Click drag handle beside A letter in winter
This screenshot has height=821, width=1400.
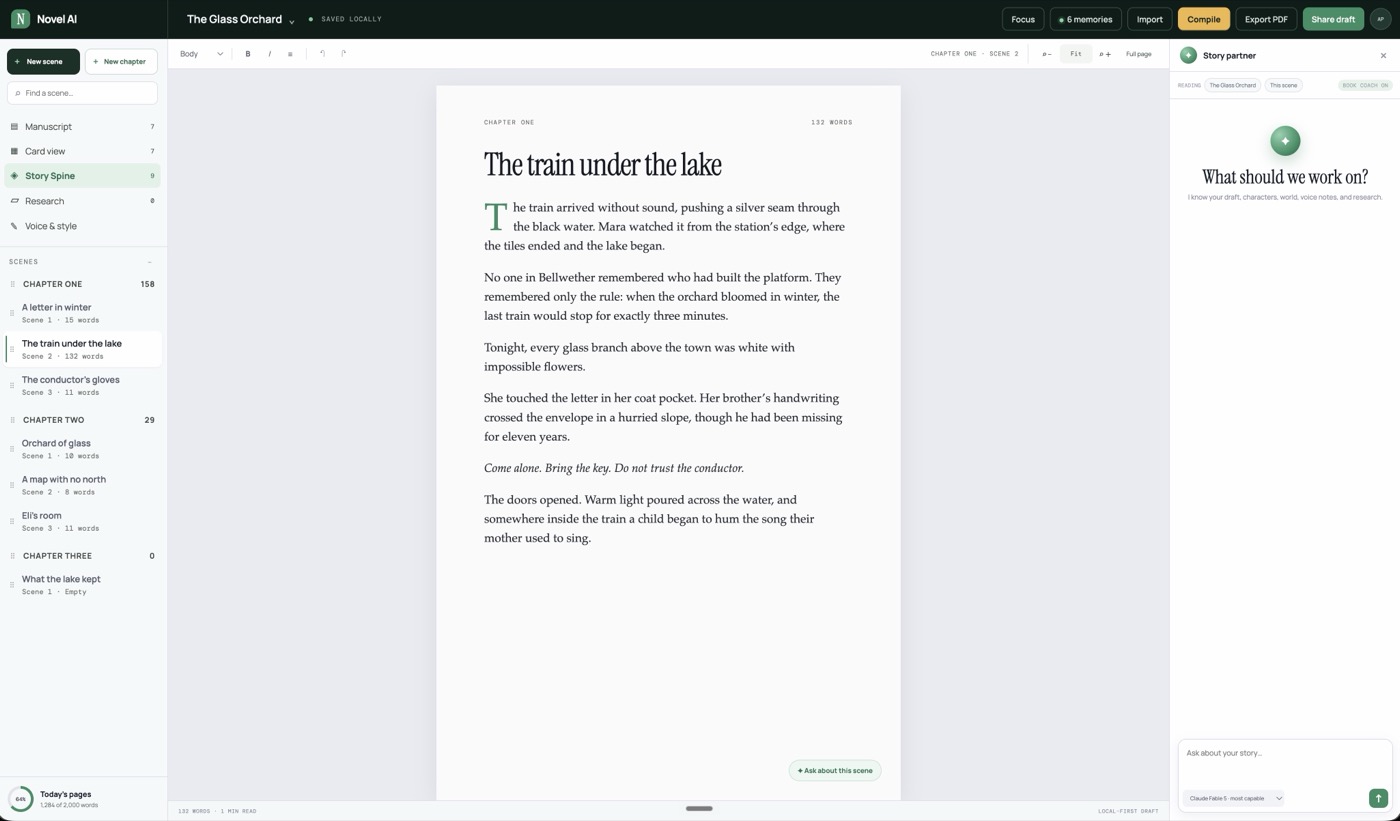pyautogui.click(x=12, y=313)
